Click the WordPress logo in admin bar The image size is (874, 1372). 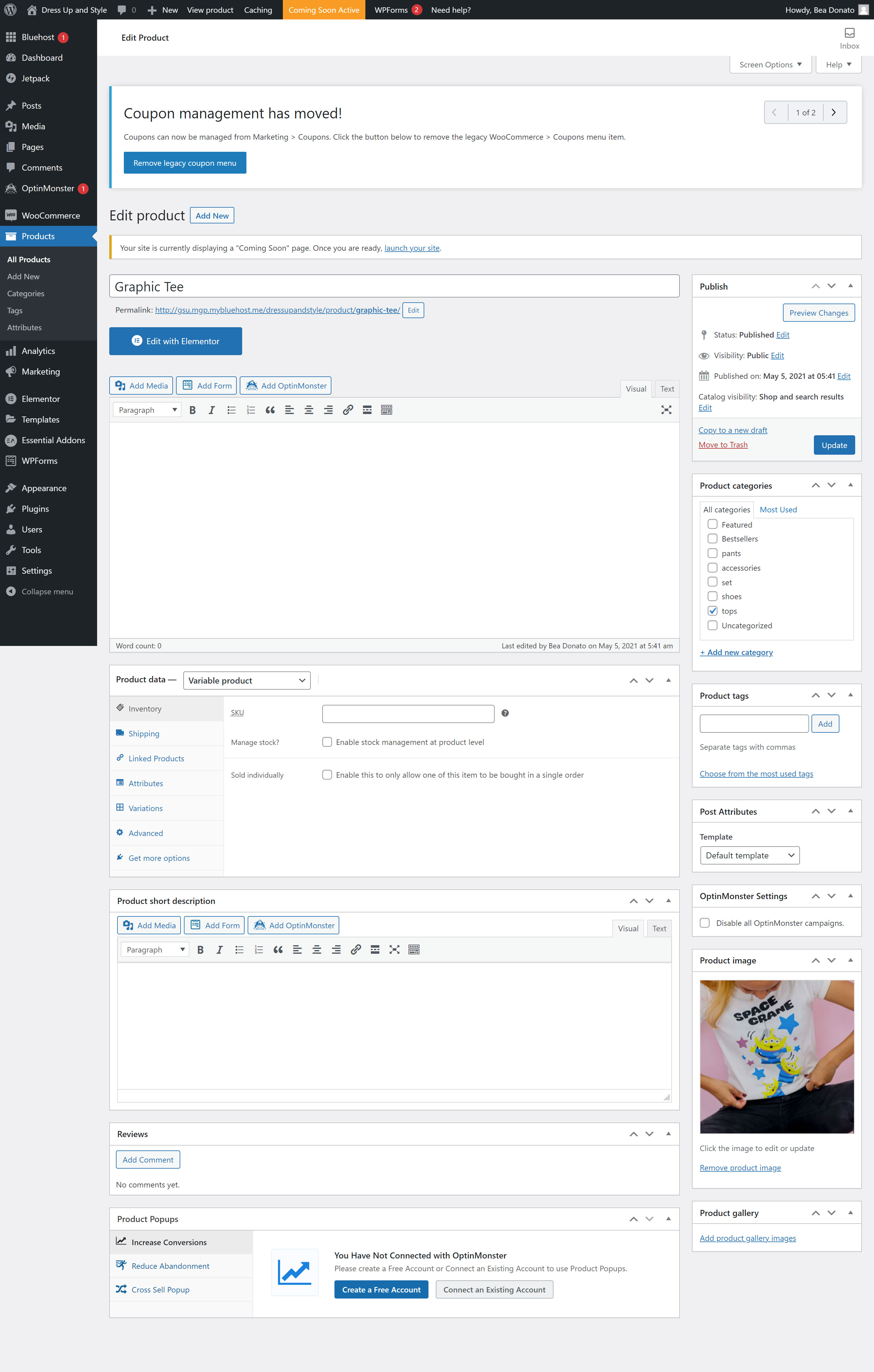10,10
